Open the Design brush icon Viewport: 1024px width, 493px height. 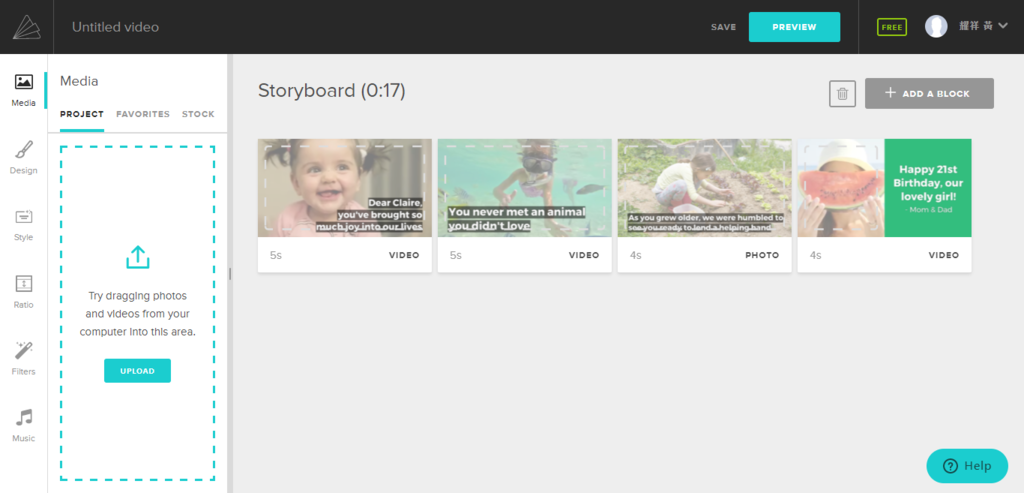click(x=24, y=150)
